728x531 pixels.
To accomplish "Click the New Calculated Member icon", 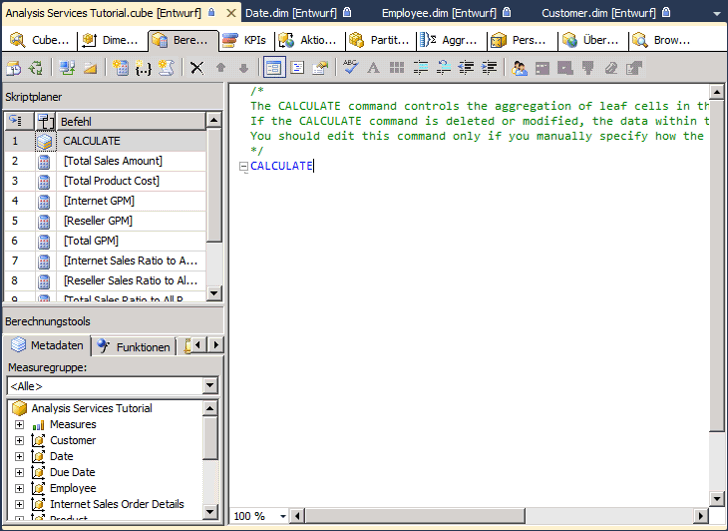I will tap(121, 68).
